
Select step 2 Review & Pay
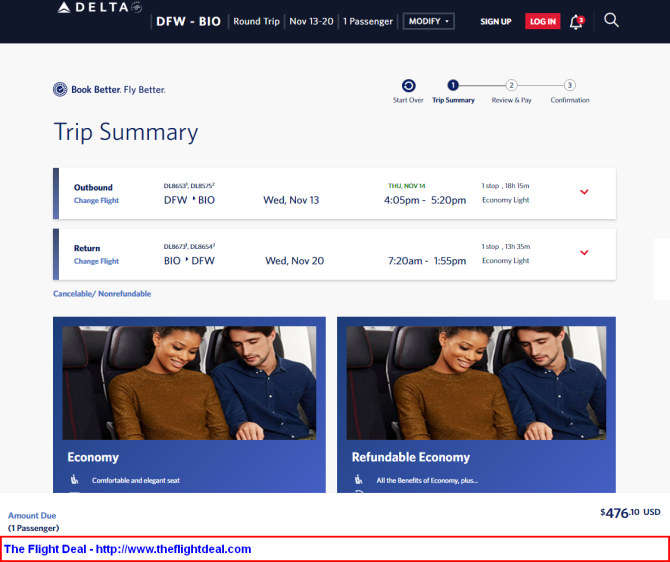coord(511,85)
